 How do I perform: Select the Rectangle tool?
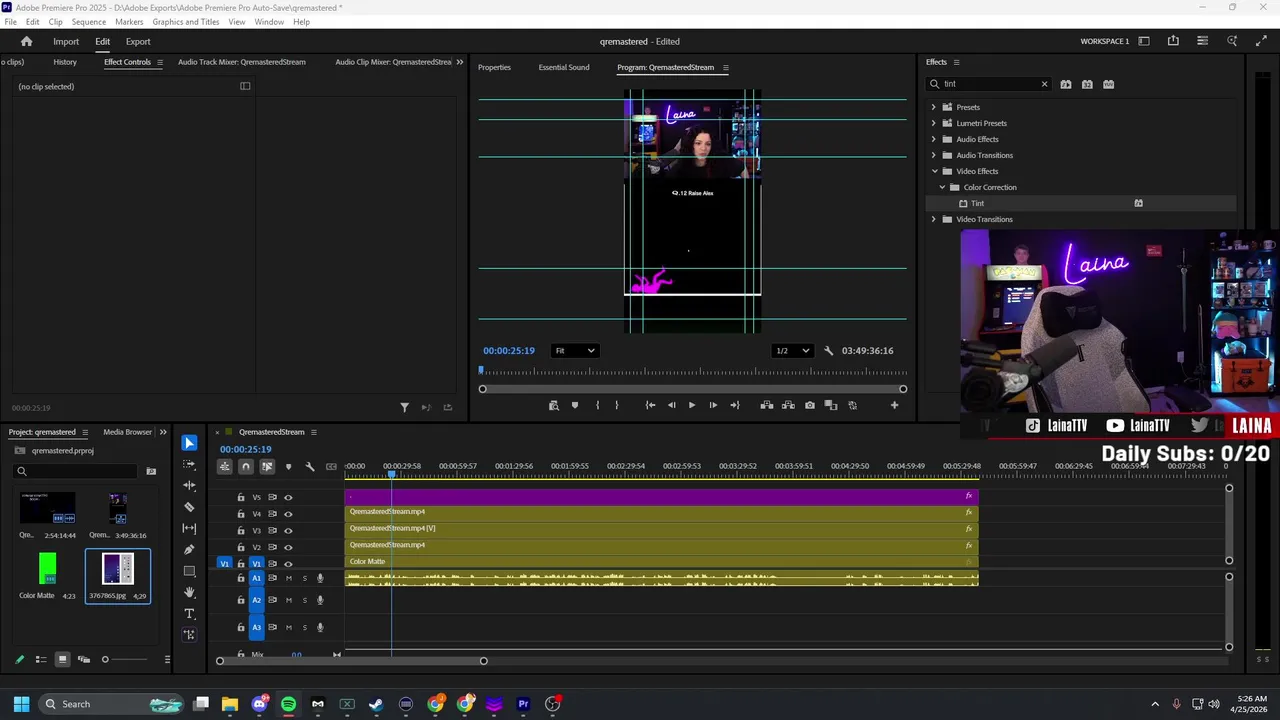(x=189, y=571)
